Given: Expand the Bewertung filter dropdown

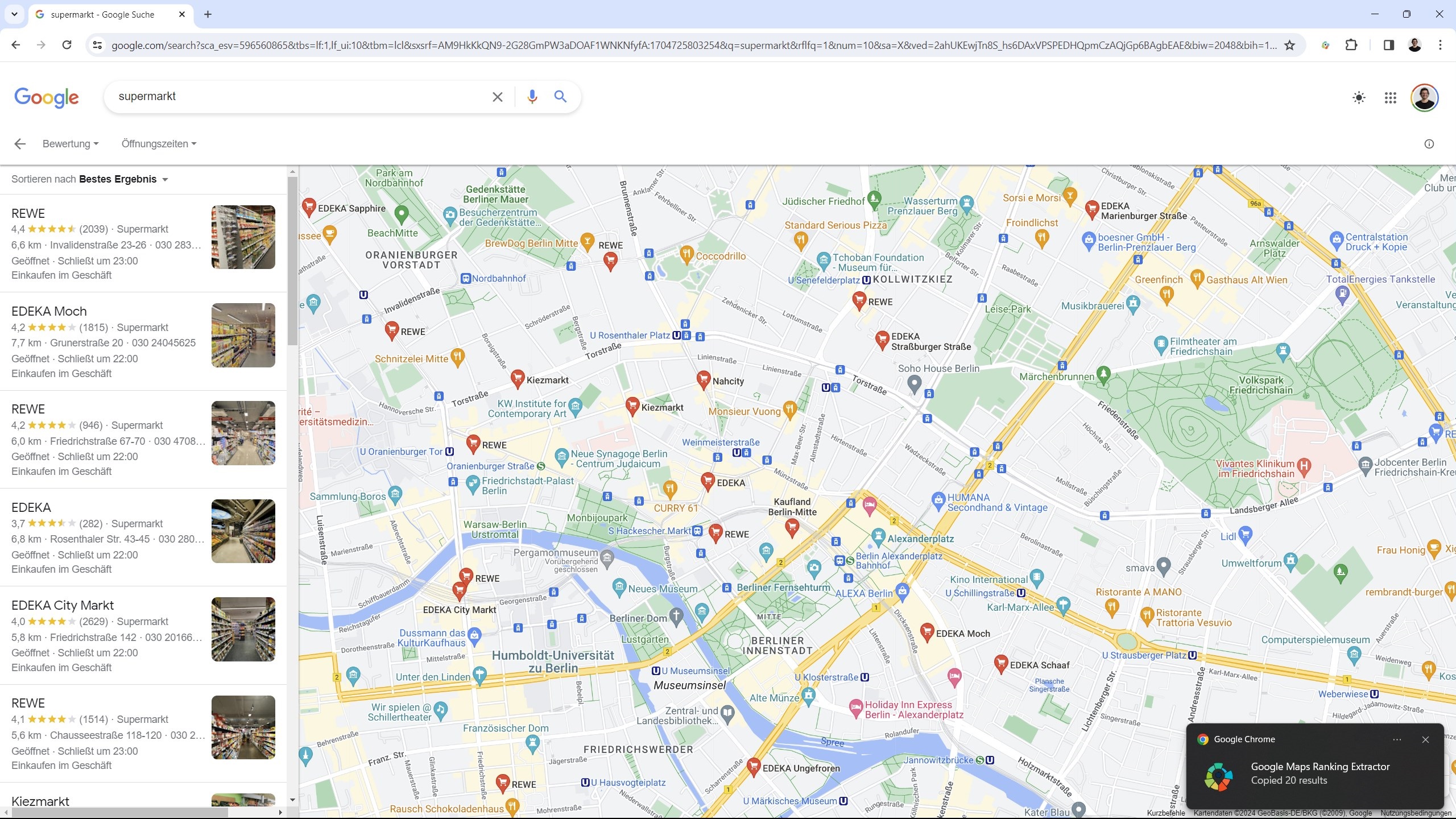Looking at the screenshot, I should [69, 143].
